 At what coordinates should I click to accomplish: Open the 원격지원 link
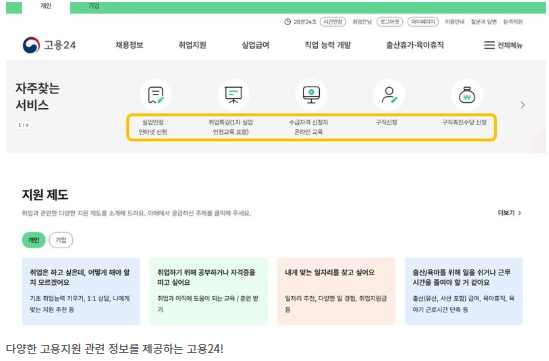[513, 22]
